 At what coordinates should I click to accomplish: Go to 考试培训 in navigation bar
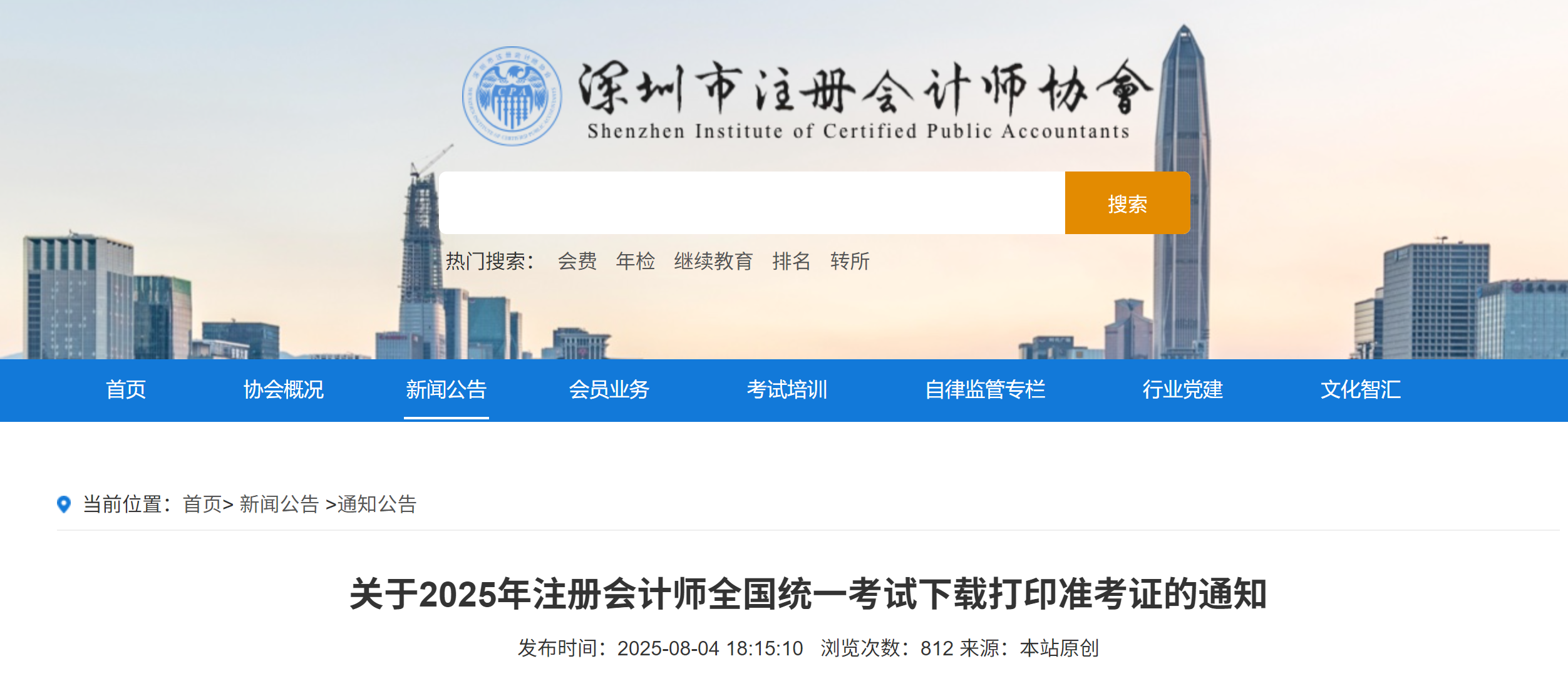tap(787, 389)
